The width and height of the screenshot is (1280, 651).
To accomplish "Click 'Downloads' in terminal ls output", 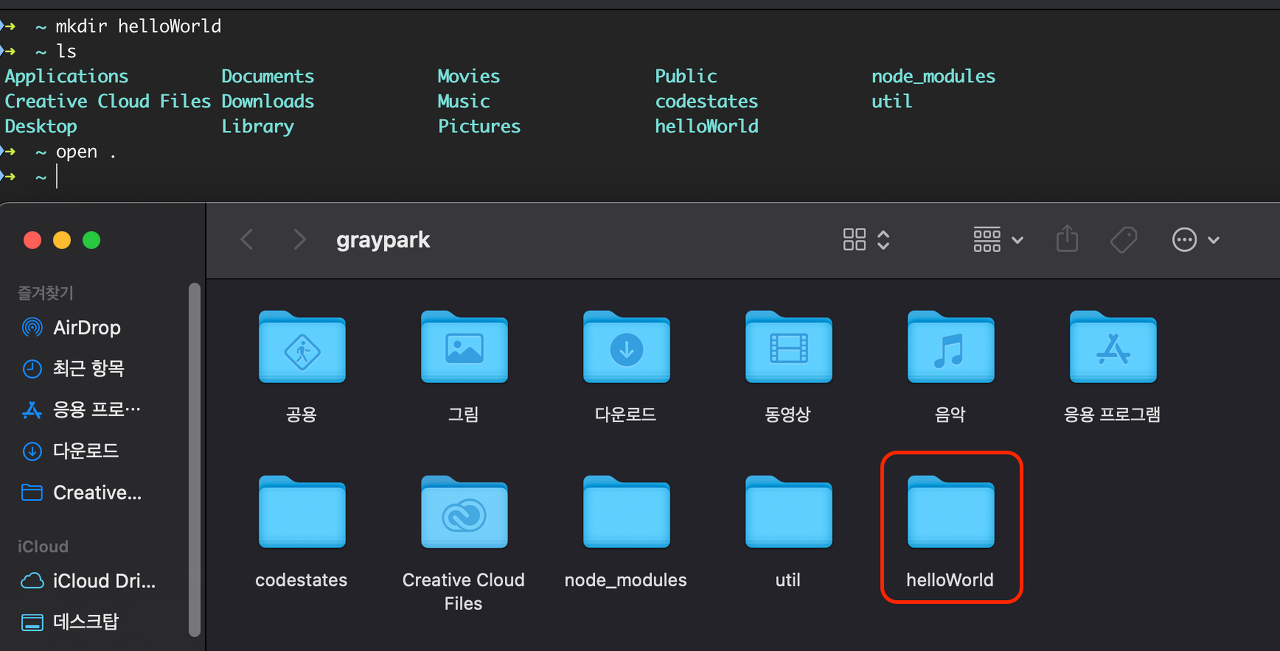I will click(267, 101).
